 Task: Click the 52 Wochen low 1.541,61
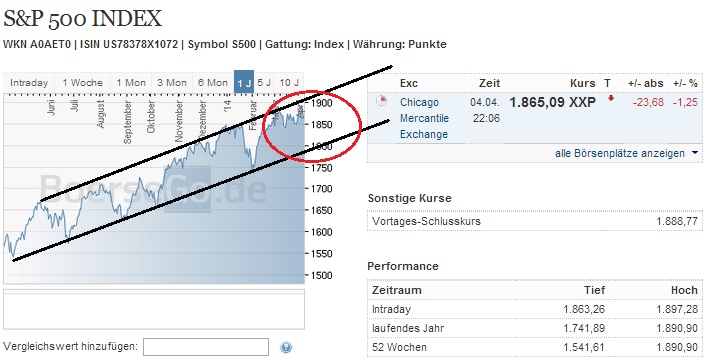coord(584,347)
